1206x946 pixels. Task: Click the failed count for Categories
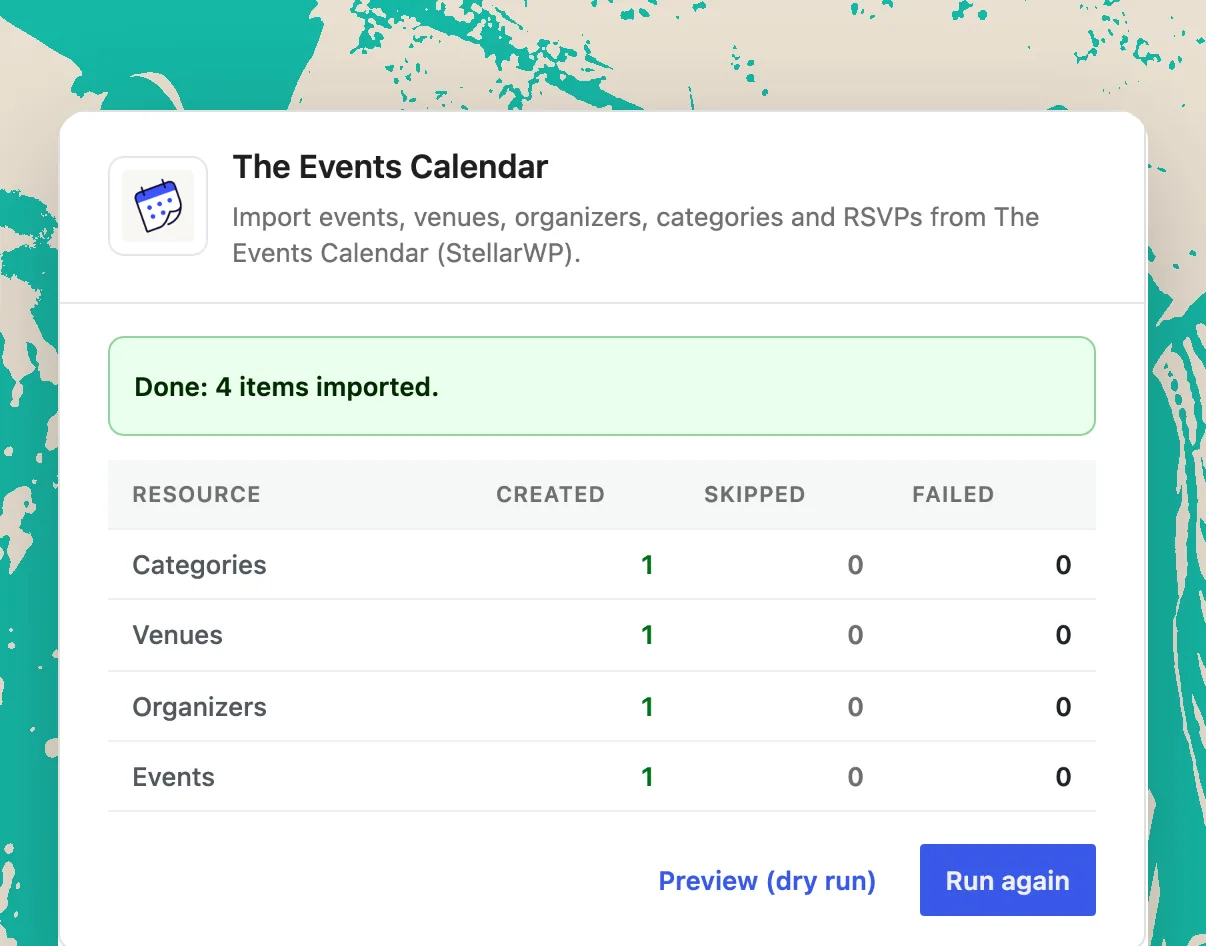click(1063, 565)
